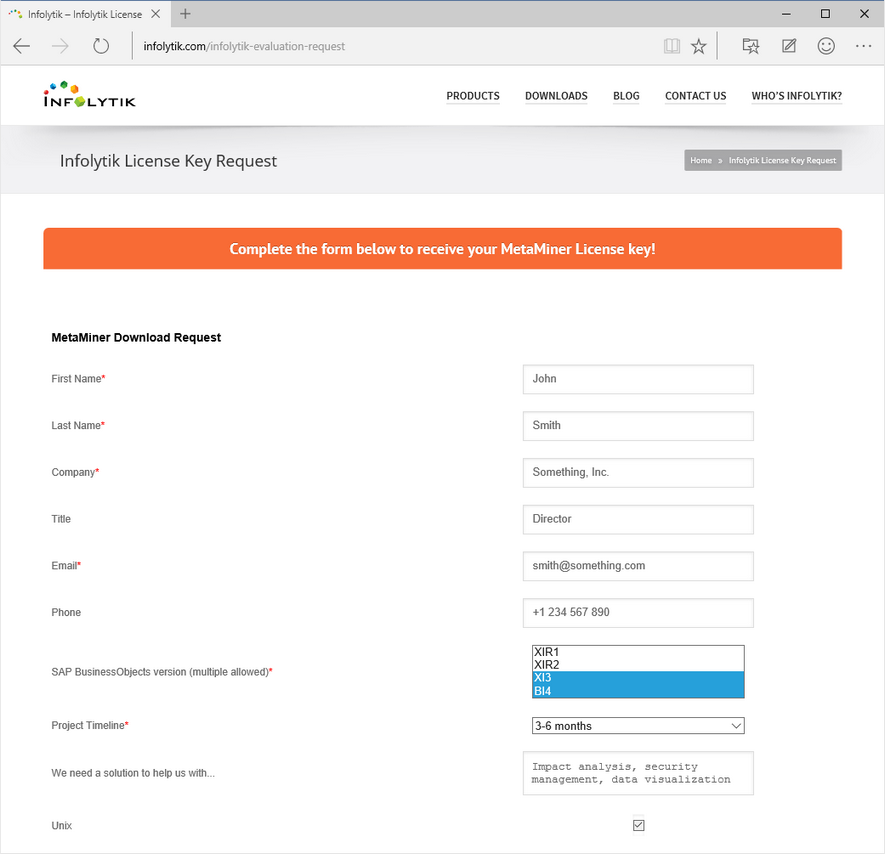
Task: Open CONTACT US page
Action: (x=696, y=96)
